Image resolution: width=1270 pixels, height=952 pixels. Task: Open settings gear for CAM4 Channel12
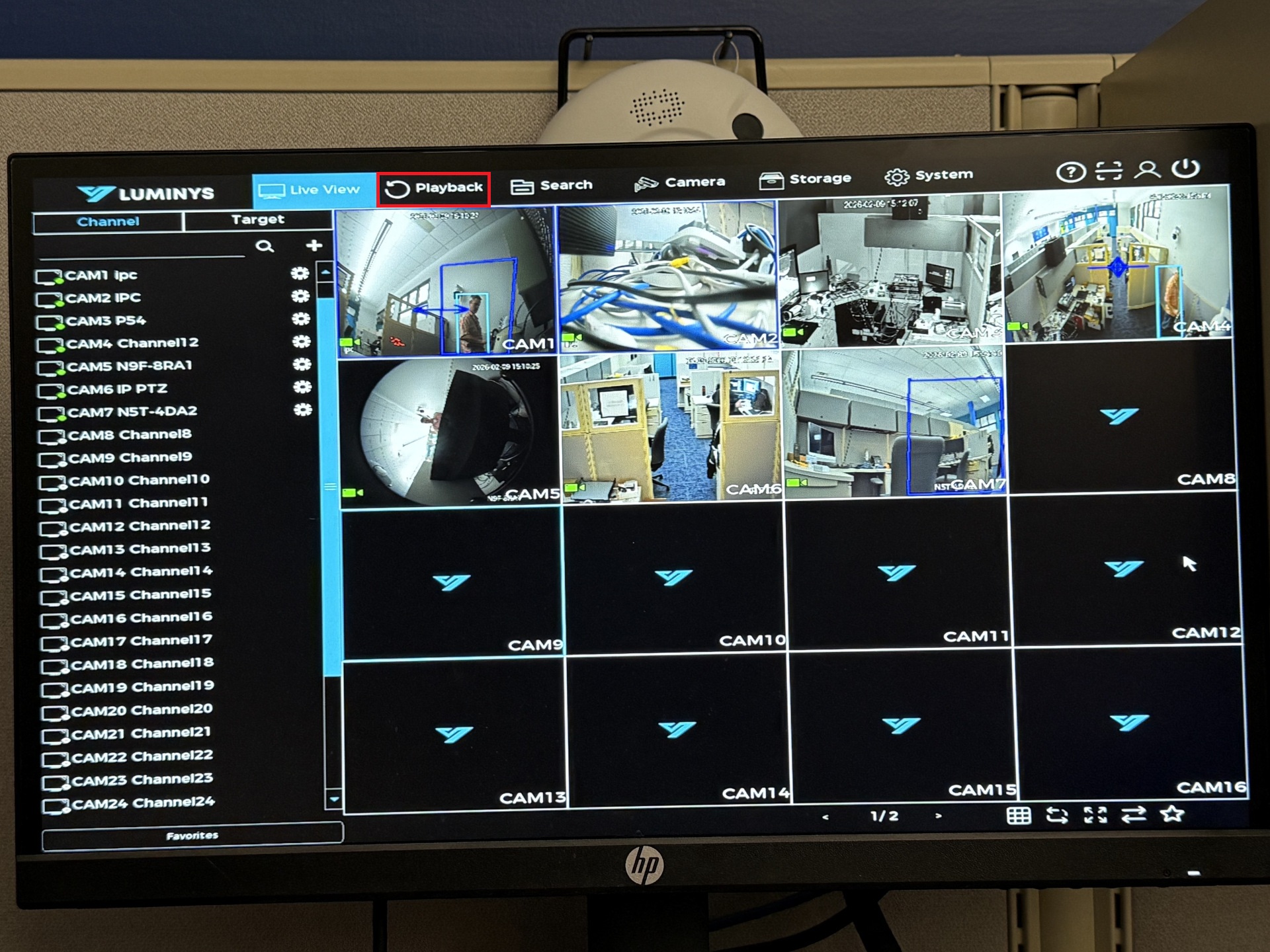pyautogui.click(x=302, y=342)
